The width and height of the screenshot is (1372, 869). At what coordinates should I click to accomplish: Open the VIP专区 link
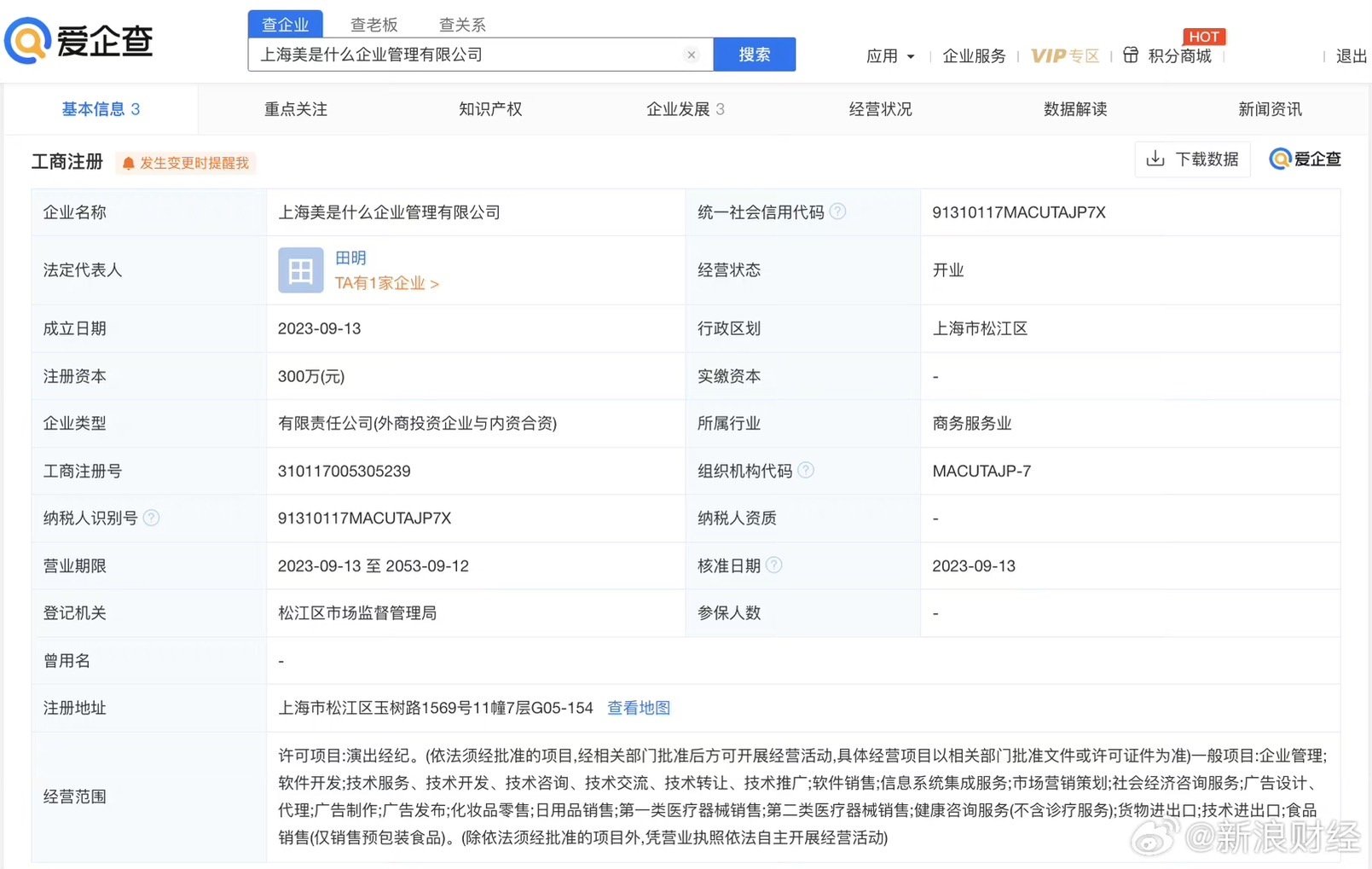click(x=1065, y=56)
